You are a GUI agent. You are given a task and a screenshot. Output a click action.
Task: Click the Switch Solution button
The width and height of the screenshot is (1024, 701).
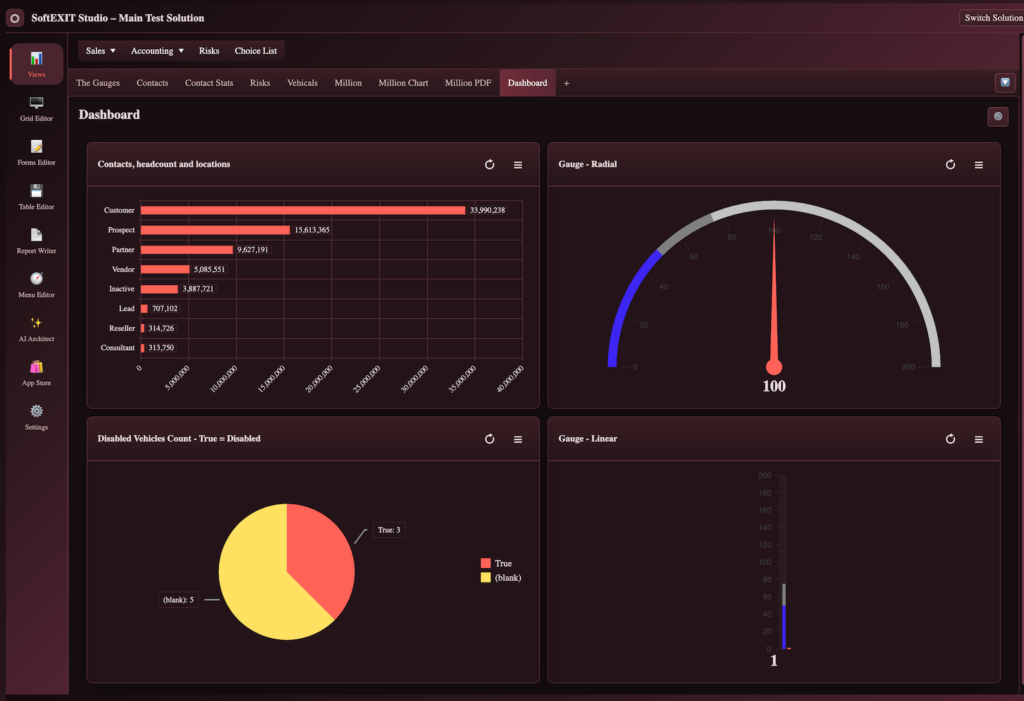993,18
